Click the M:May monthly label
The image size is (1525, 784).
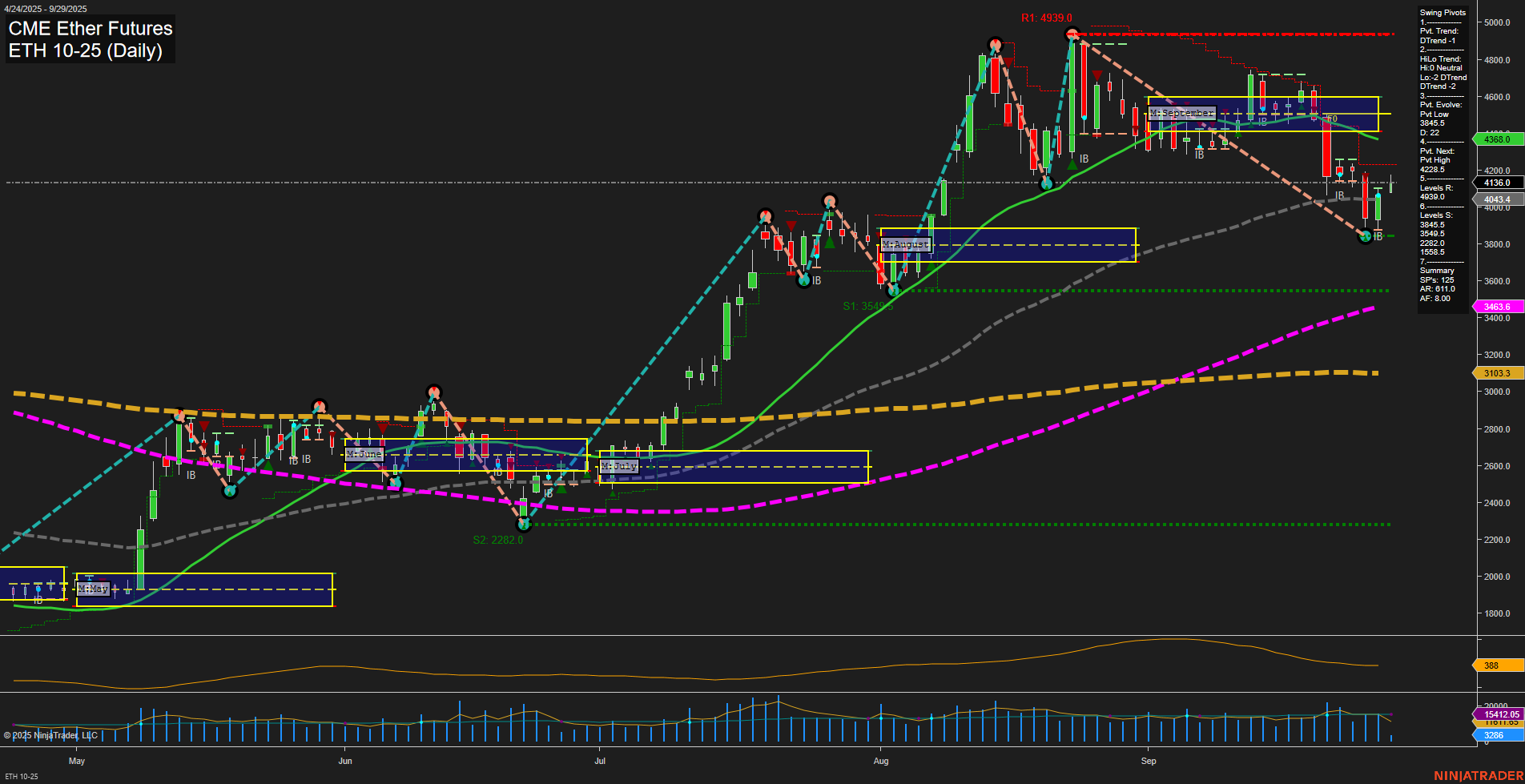[x=94, y=589]
